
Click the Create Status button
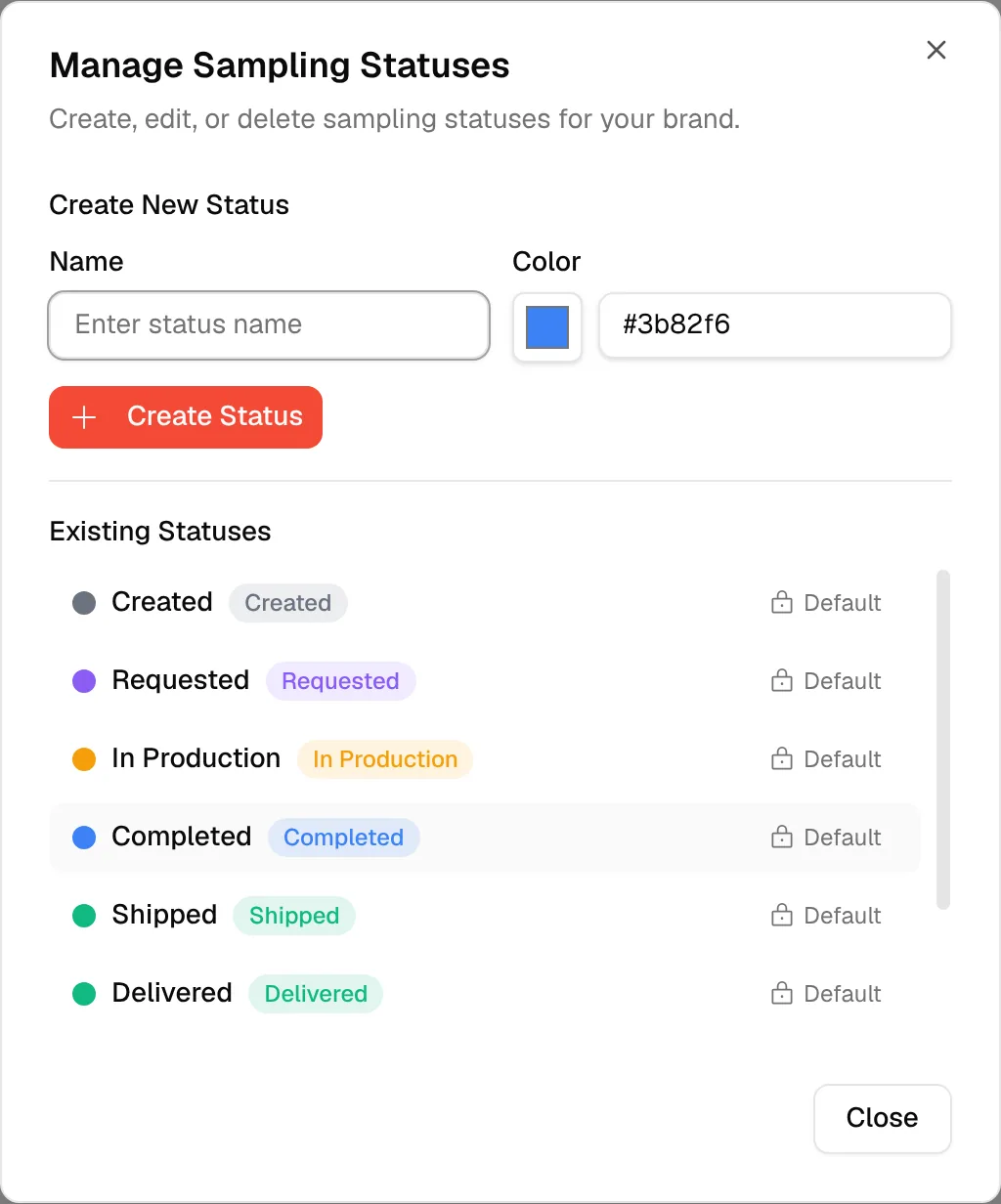[x=186, y=417]
